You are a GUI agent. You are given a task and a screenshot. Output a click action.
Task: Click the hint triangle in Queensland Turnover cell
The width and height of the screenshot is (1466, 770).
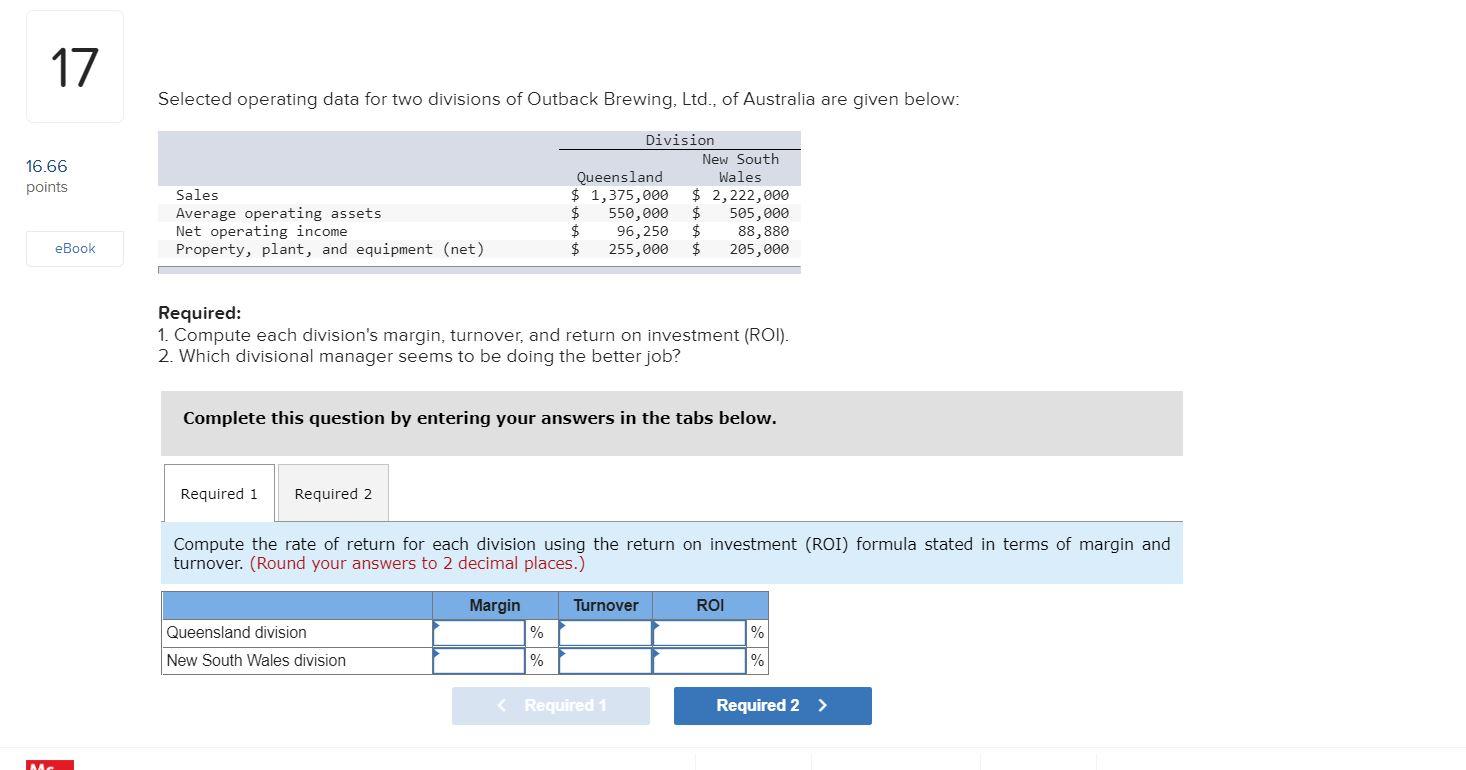[x=564, y=625]
